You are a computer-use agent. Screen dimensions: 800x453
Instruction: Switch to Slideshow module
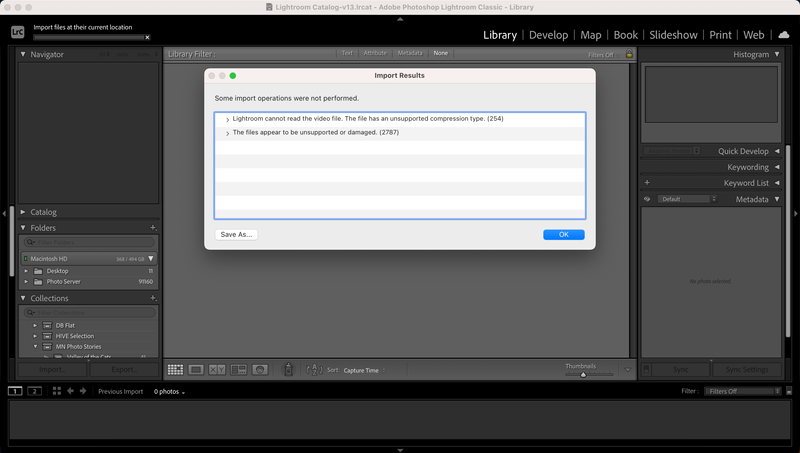click(673, 35)
